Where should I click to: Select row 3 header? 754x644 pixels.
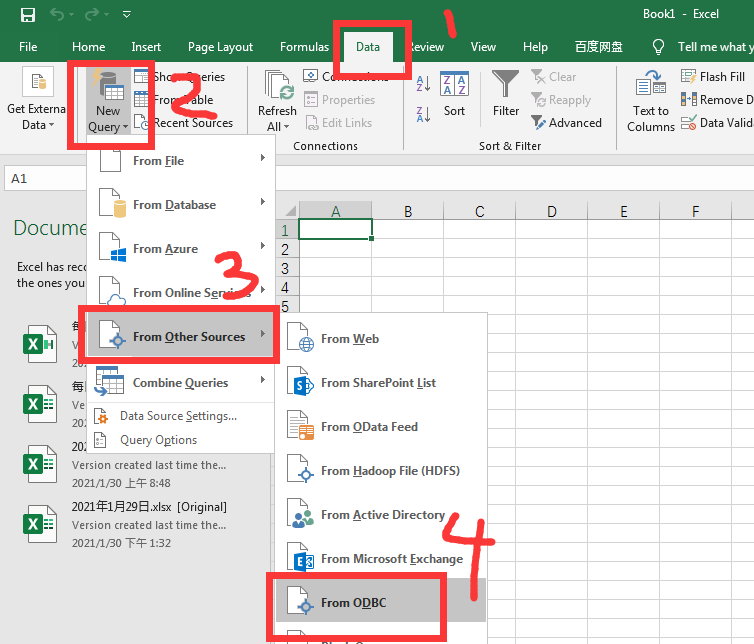285,268
